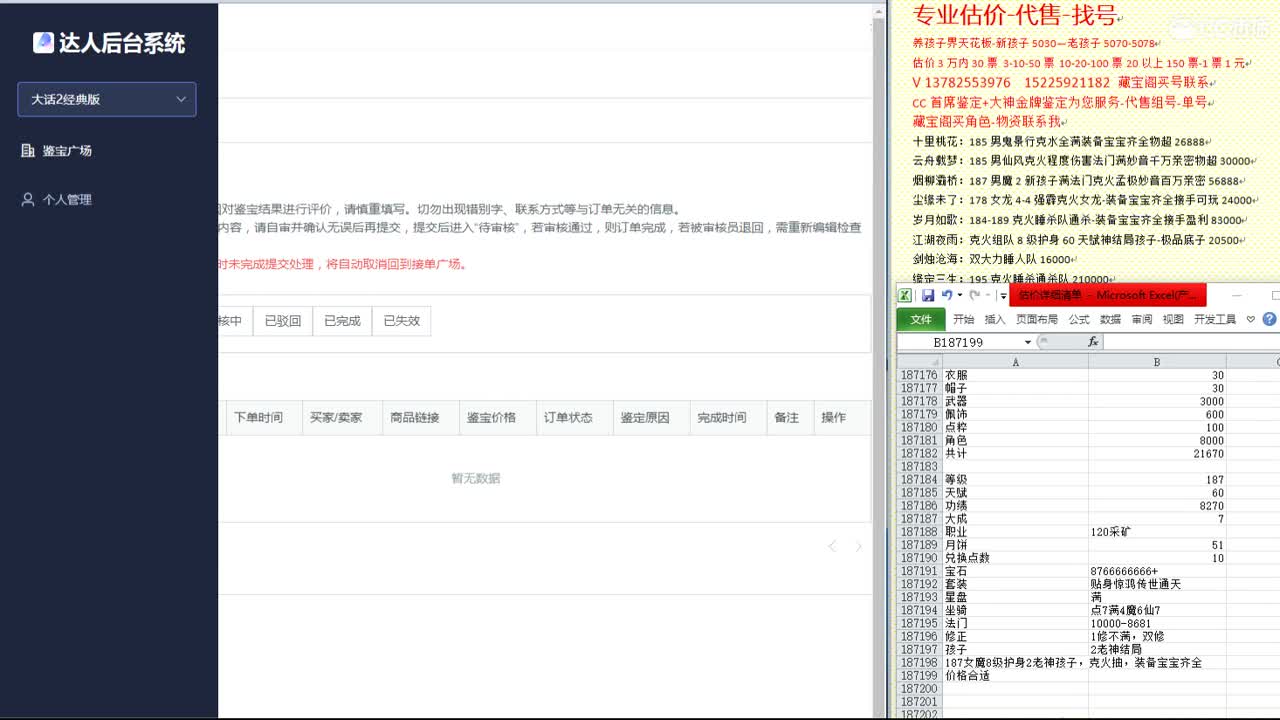Open the 开发工具 ribbon tab
This screenshot has width=1280, height=720.
(x=1215, y=319)
